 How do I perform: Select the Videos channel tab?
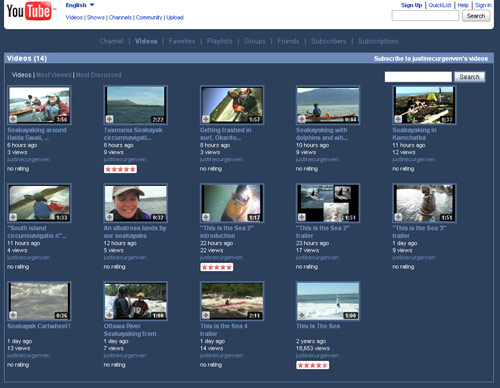click(146, 41)
